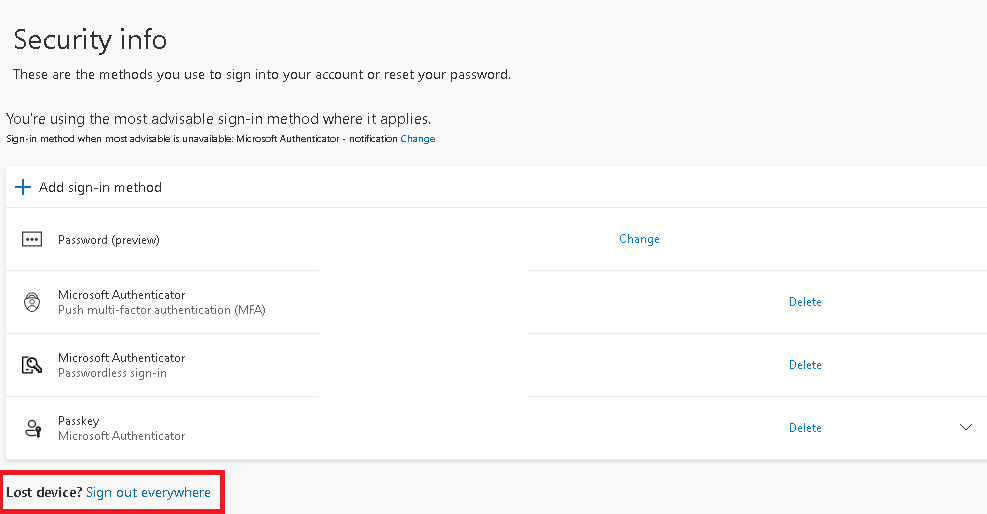Click the Password row's dots icon

32,240
